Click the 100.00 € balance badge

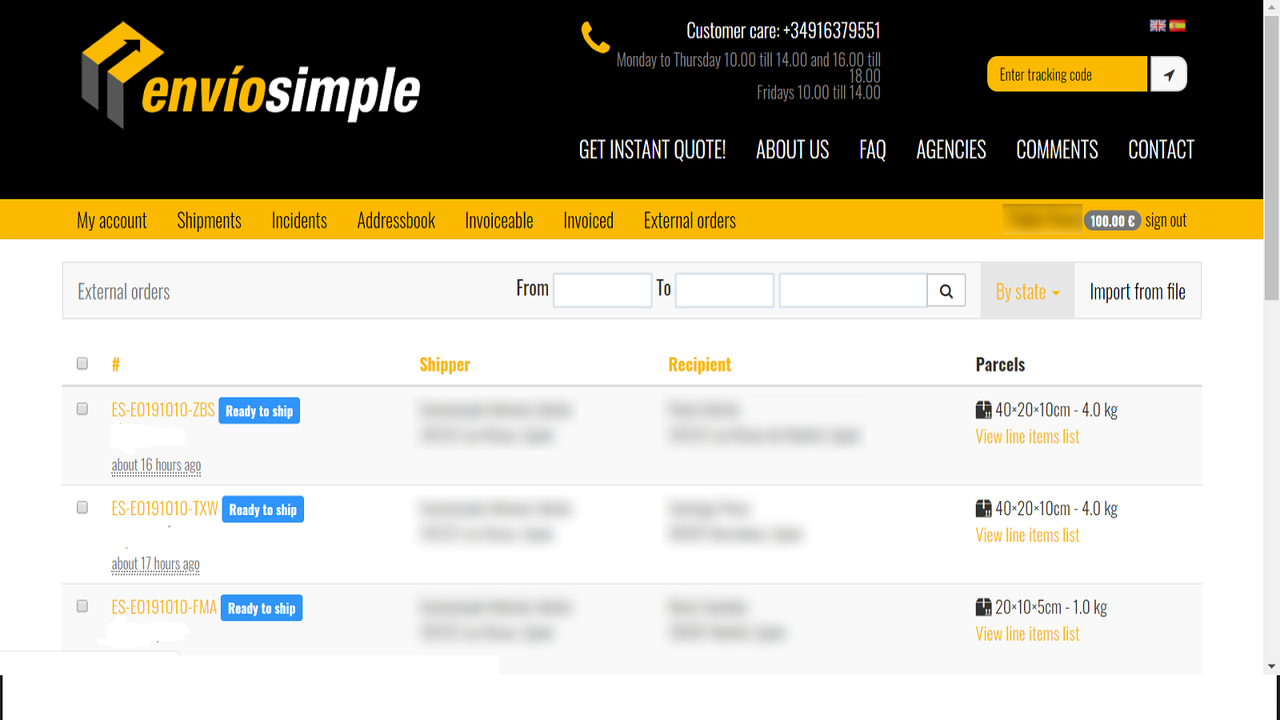(1113, 220)
